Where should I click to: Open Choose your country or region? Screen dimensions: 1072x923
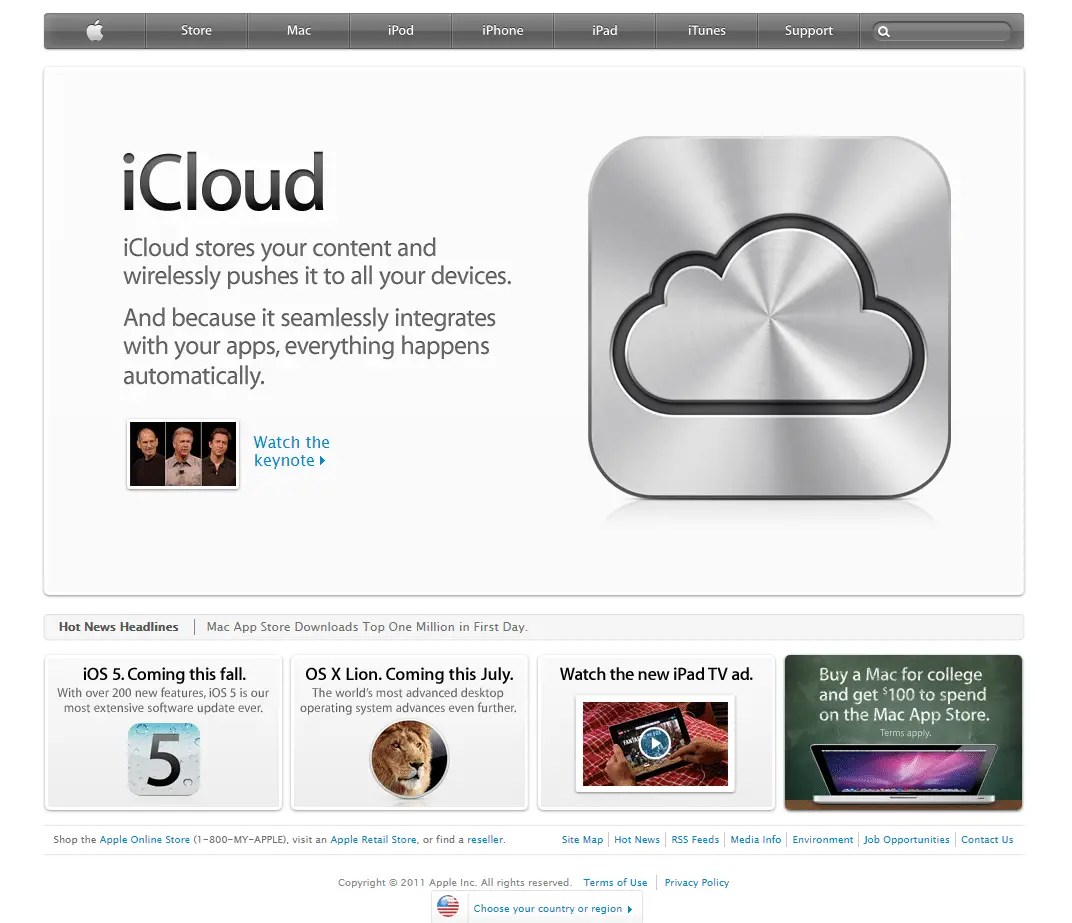coord(548,909)
